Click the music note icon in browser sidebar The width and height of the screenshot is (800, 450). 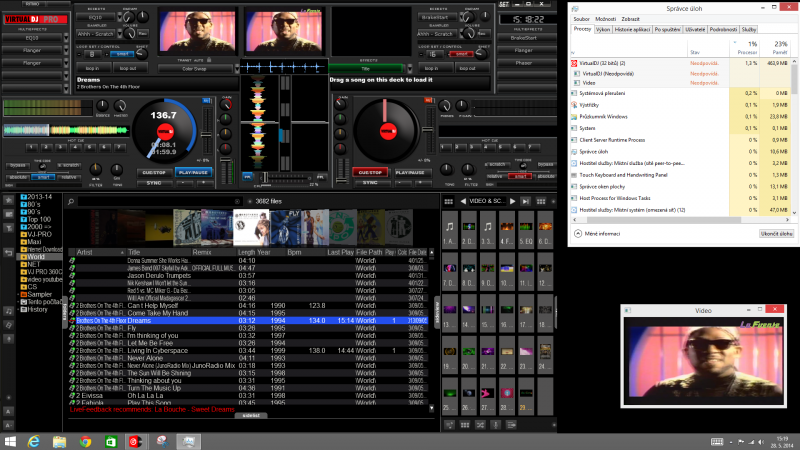tap(9, 311)
